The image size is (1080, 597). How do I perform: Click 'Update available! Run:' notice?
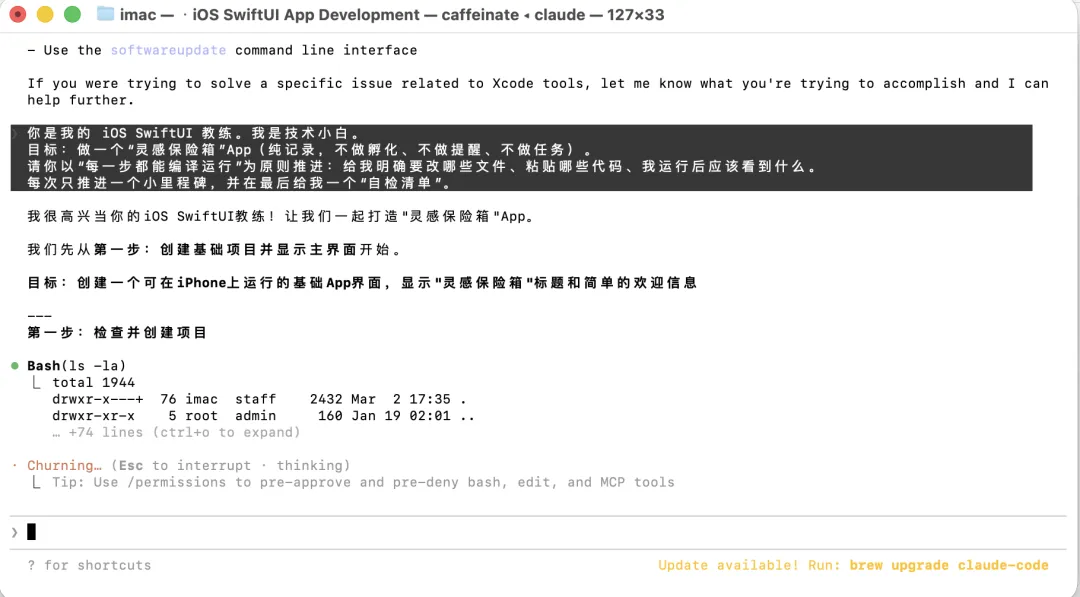coord(749,565)
